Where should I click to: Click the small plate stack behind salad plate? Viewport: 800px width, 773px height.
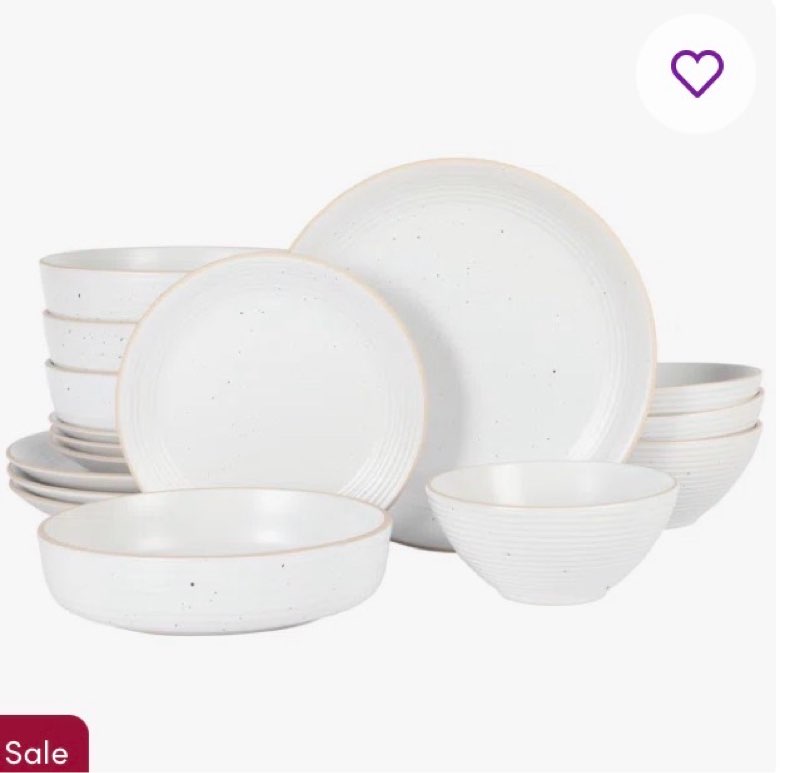click(87, 434)
